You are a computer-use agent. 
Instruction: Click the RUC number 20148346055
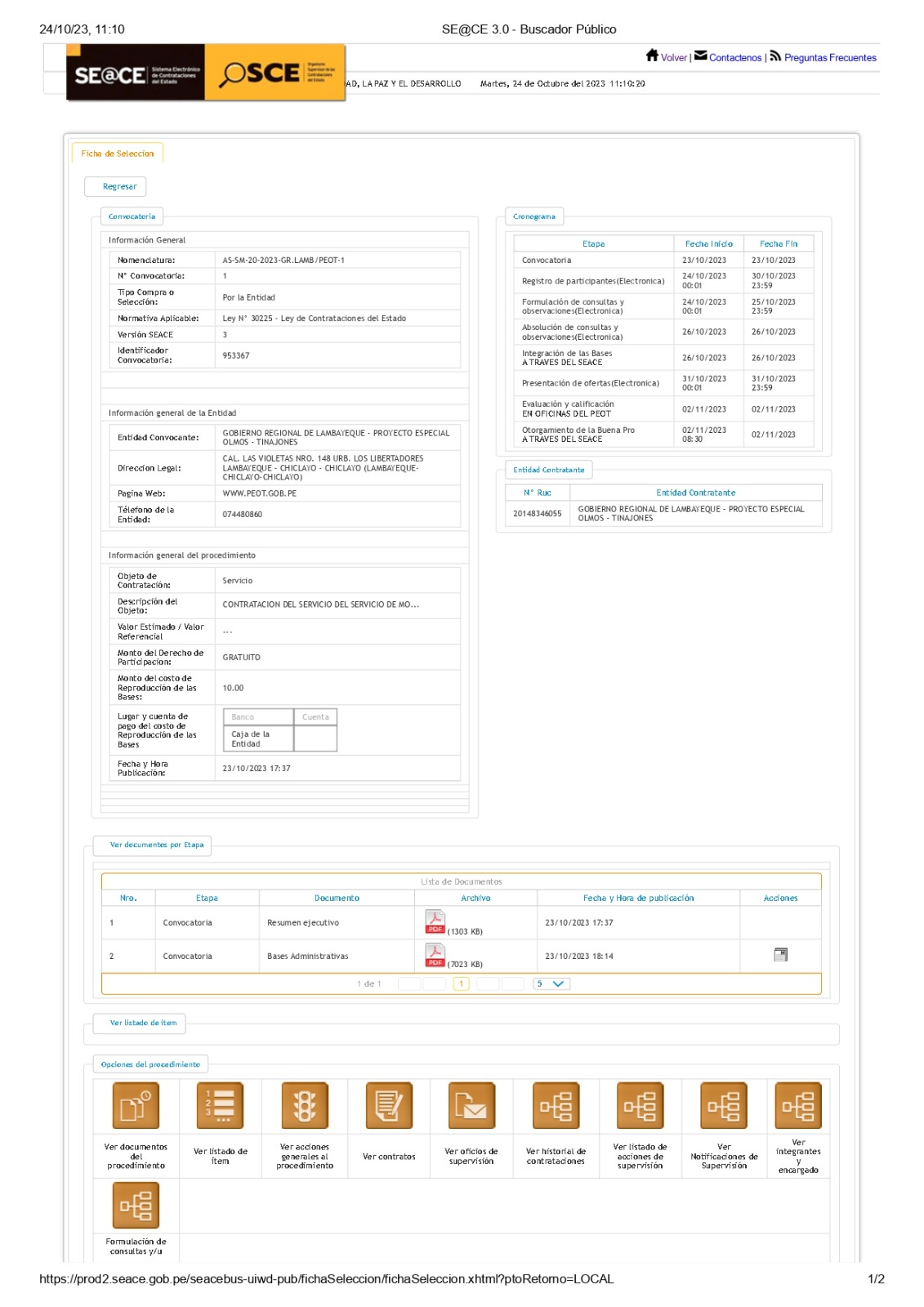[x=538, y=514]
